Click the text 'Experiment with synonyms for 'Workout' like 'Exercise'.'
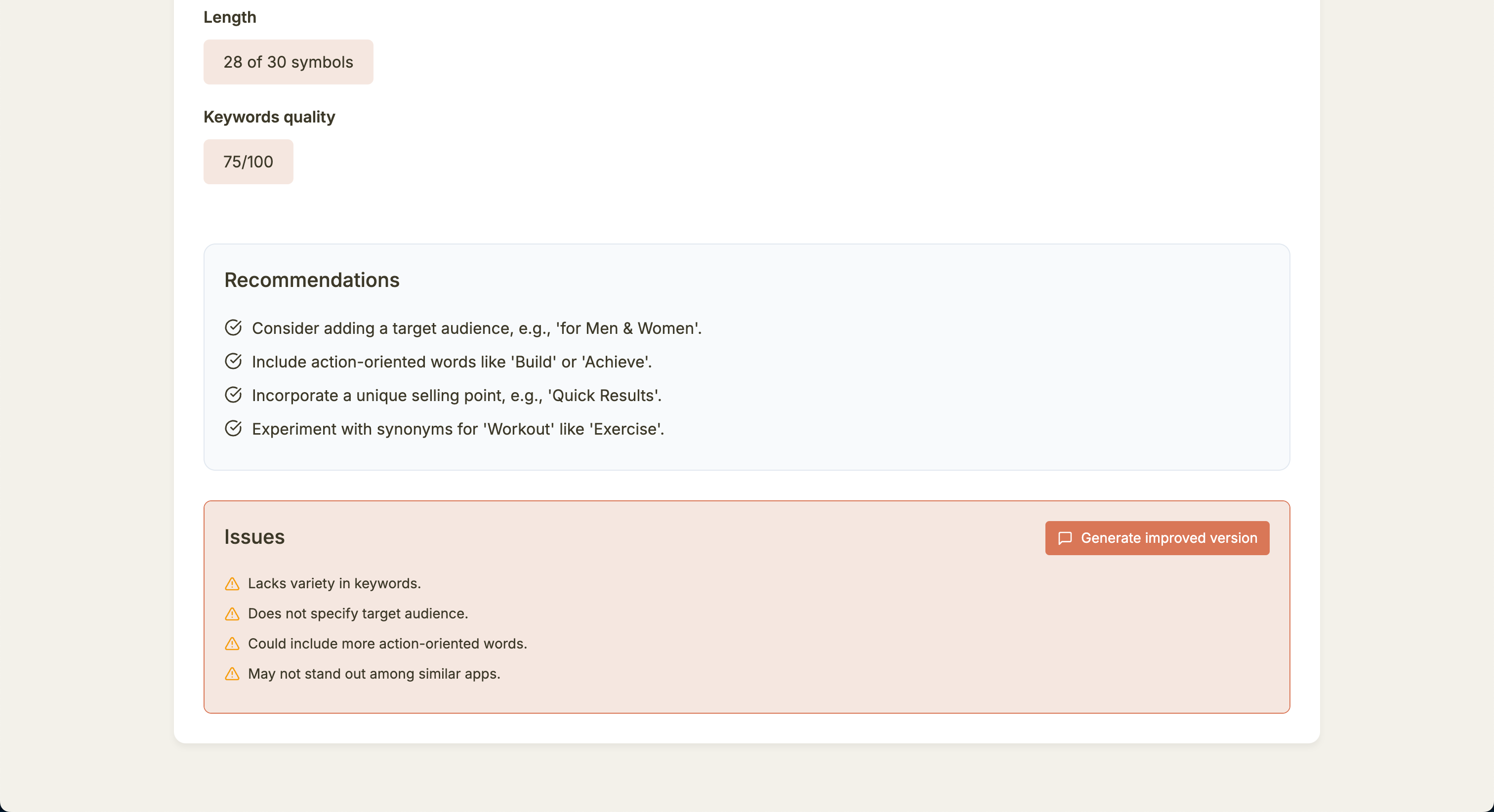Screen dimensions: 1494x812 click(x=458, y=429)
